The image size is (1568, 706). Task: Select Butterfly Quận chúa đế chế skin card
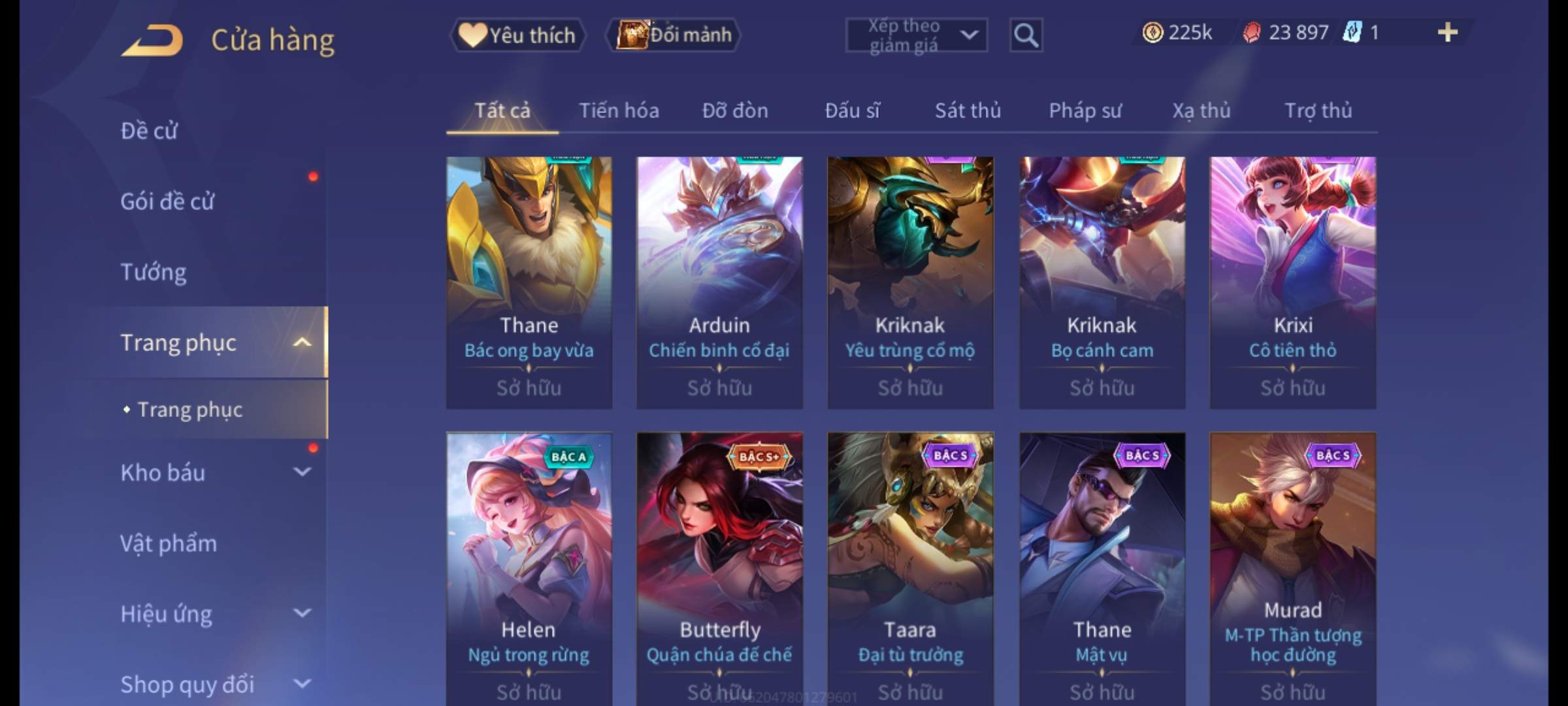click(719, 569)
